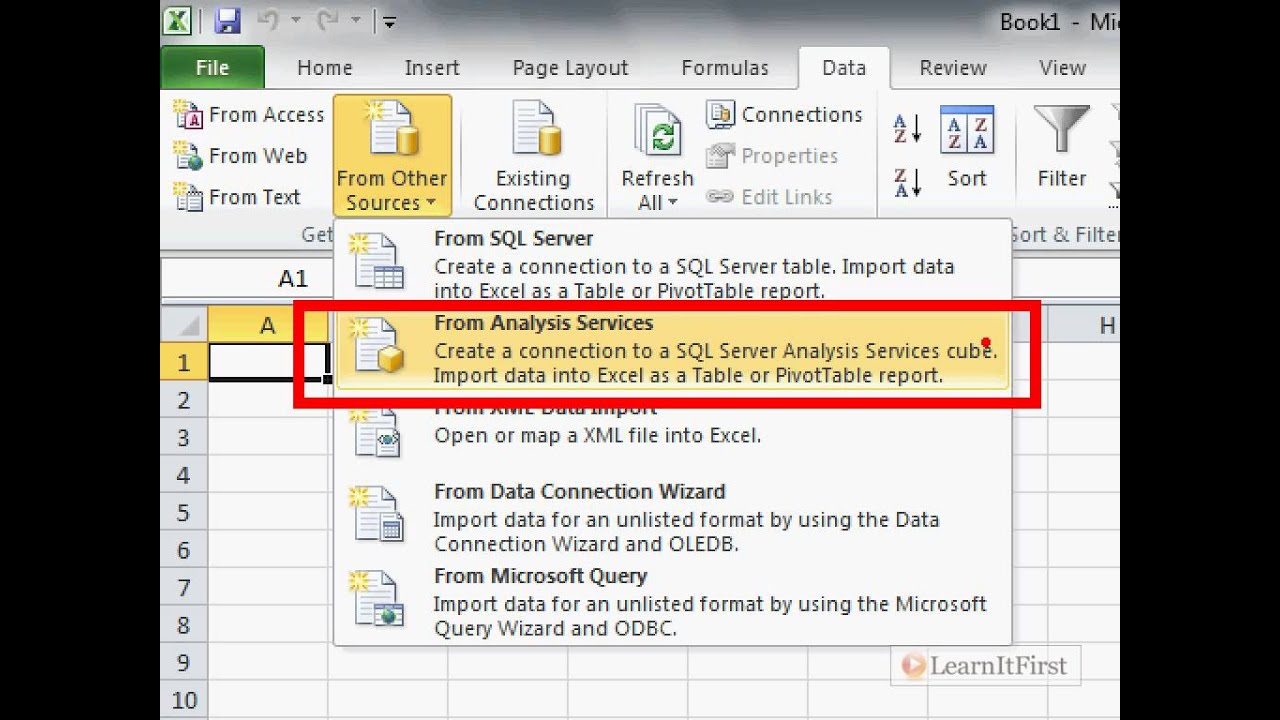Click the Refresh All icon
1280x720 pixels.
[x=657, y=133]
